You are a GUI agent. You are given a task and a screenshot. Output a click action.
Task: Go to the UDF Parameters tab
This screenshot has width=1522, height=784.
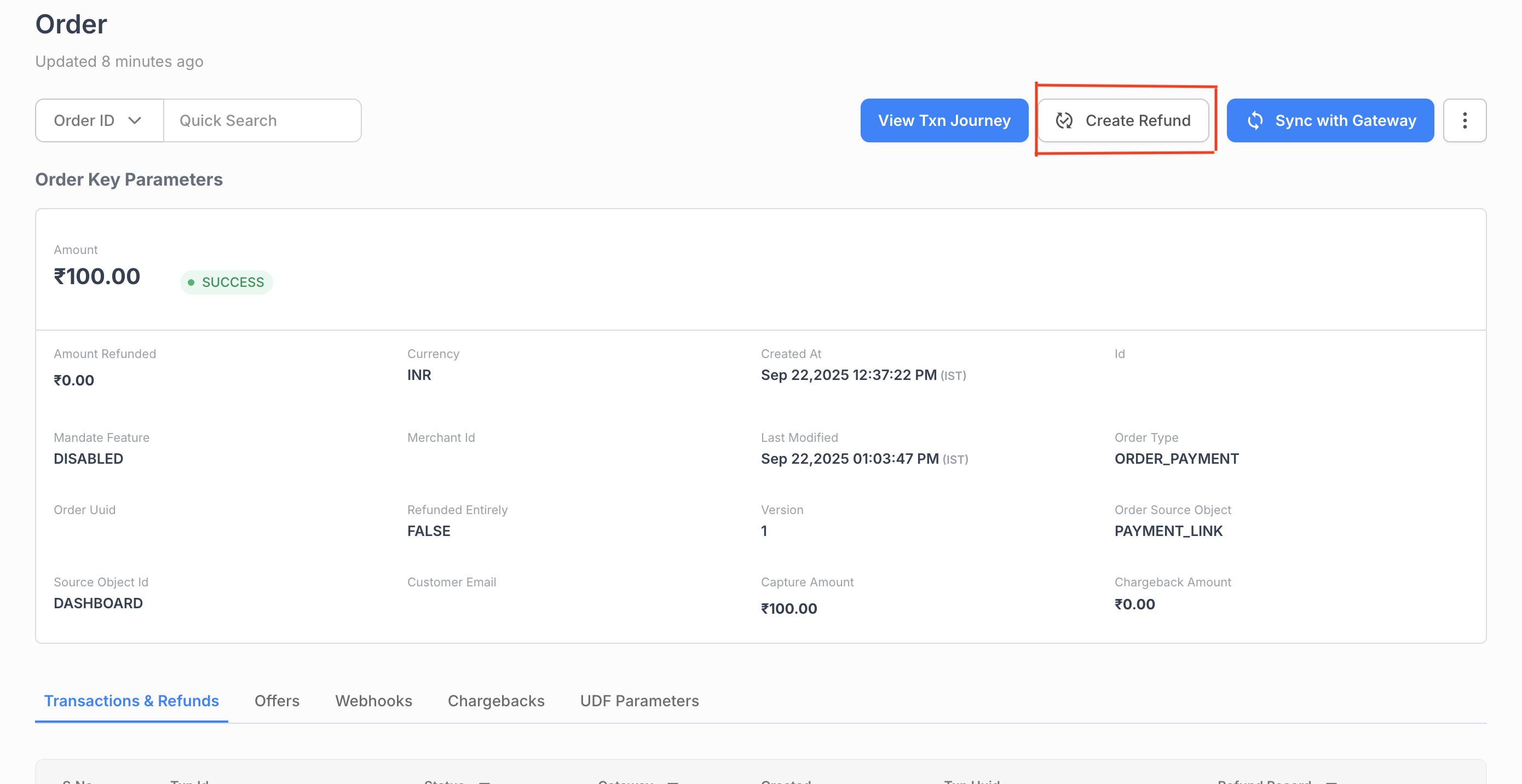(x=639, y=701)
